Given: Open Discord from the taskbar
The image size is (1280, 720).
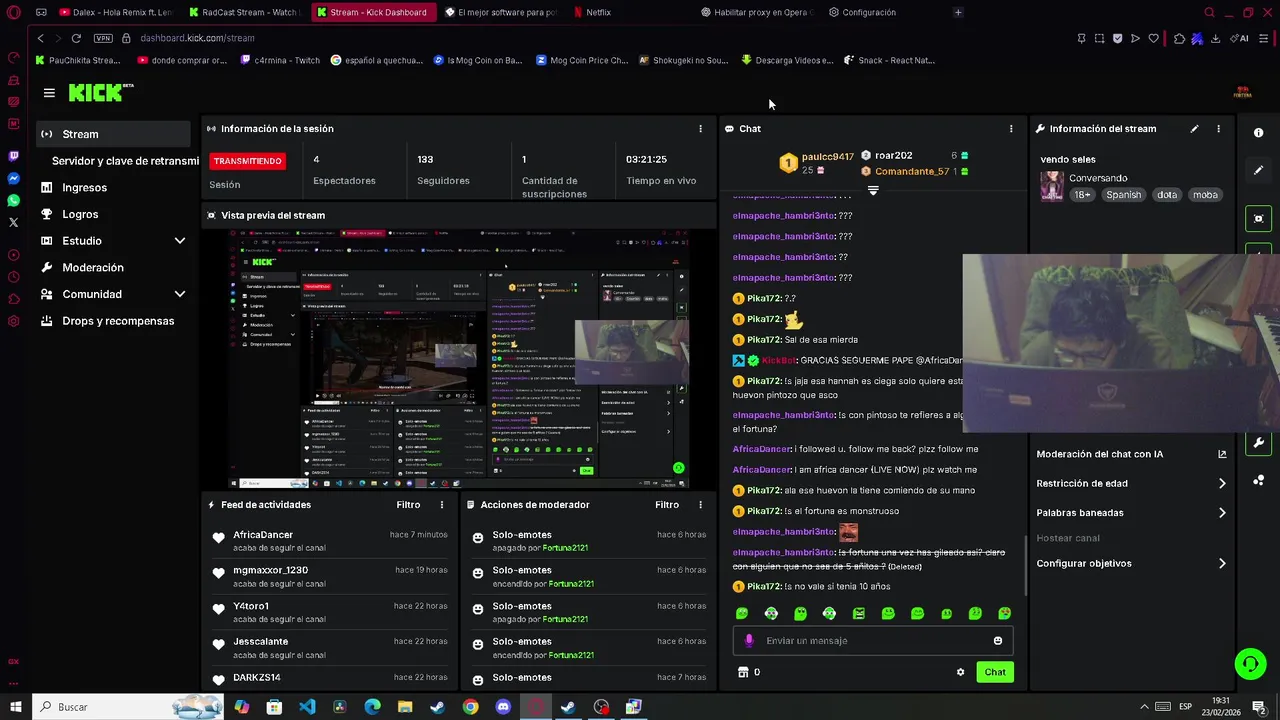Looking at the screenshot, I should point(503,707).
